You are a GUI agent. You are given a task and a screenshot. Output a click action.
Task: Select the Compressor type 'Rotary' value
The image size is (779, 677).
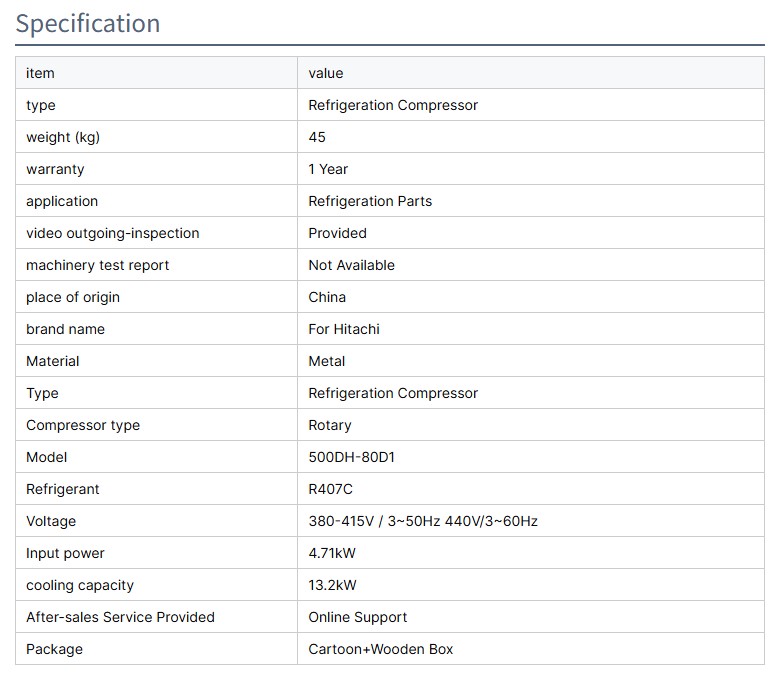click(x=330, y=425)
